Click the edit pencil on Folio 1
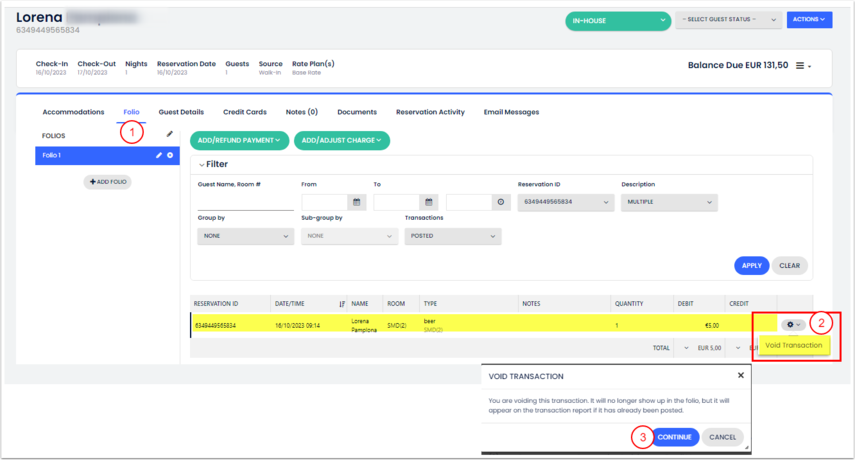Screen dimensions: 855x460 pos(159,155)
